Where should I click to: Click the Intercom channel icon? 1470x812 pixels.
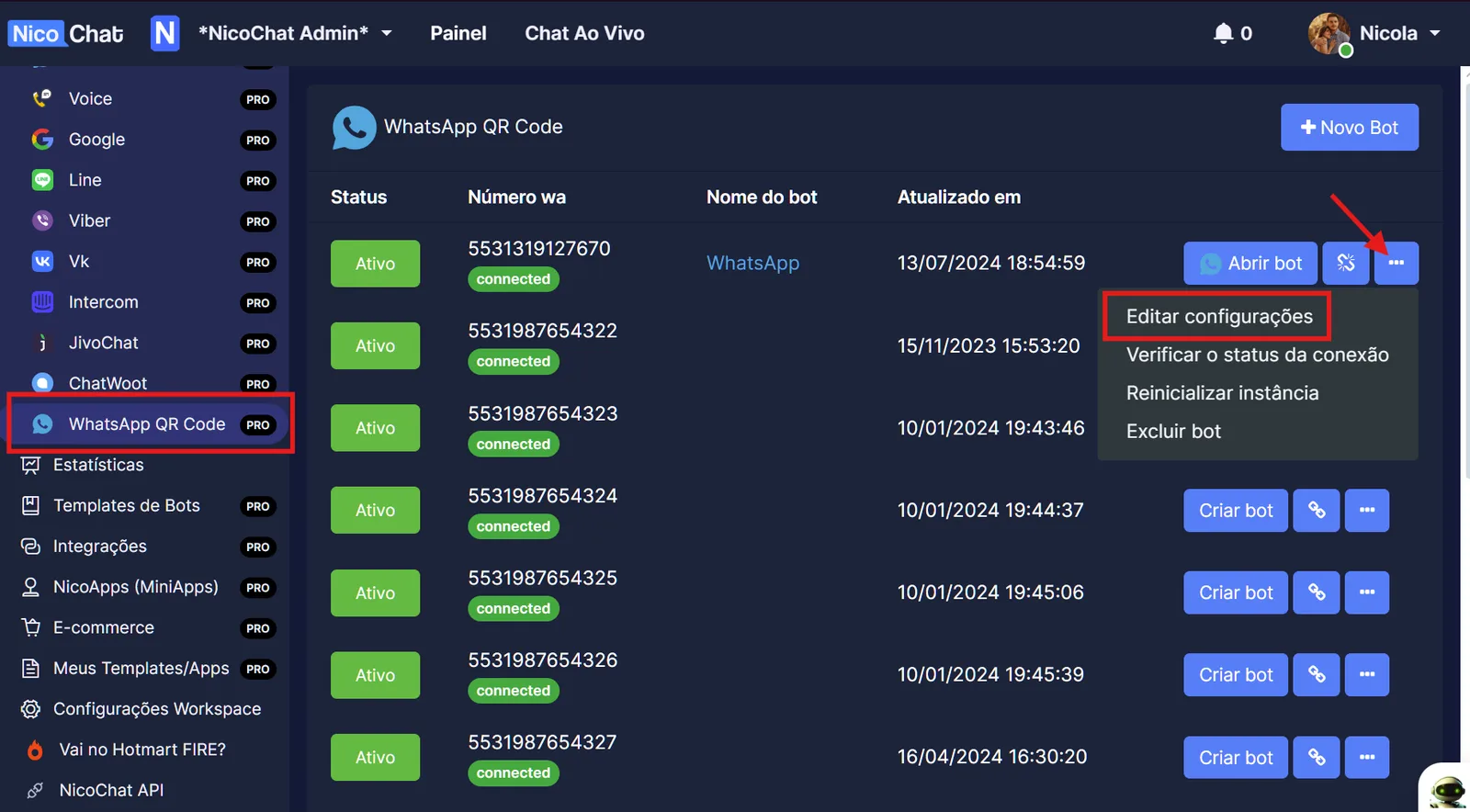[42, 302]
